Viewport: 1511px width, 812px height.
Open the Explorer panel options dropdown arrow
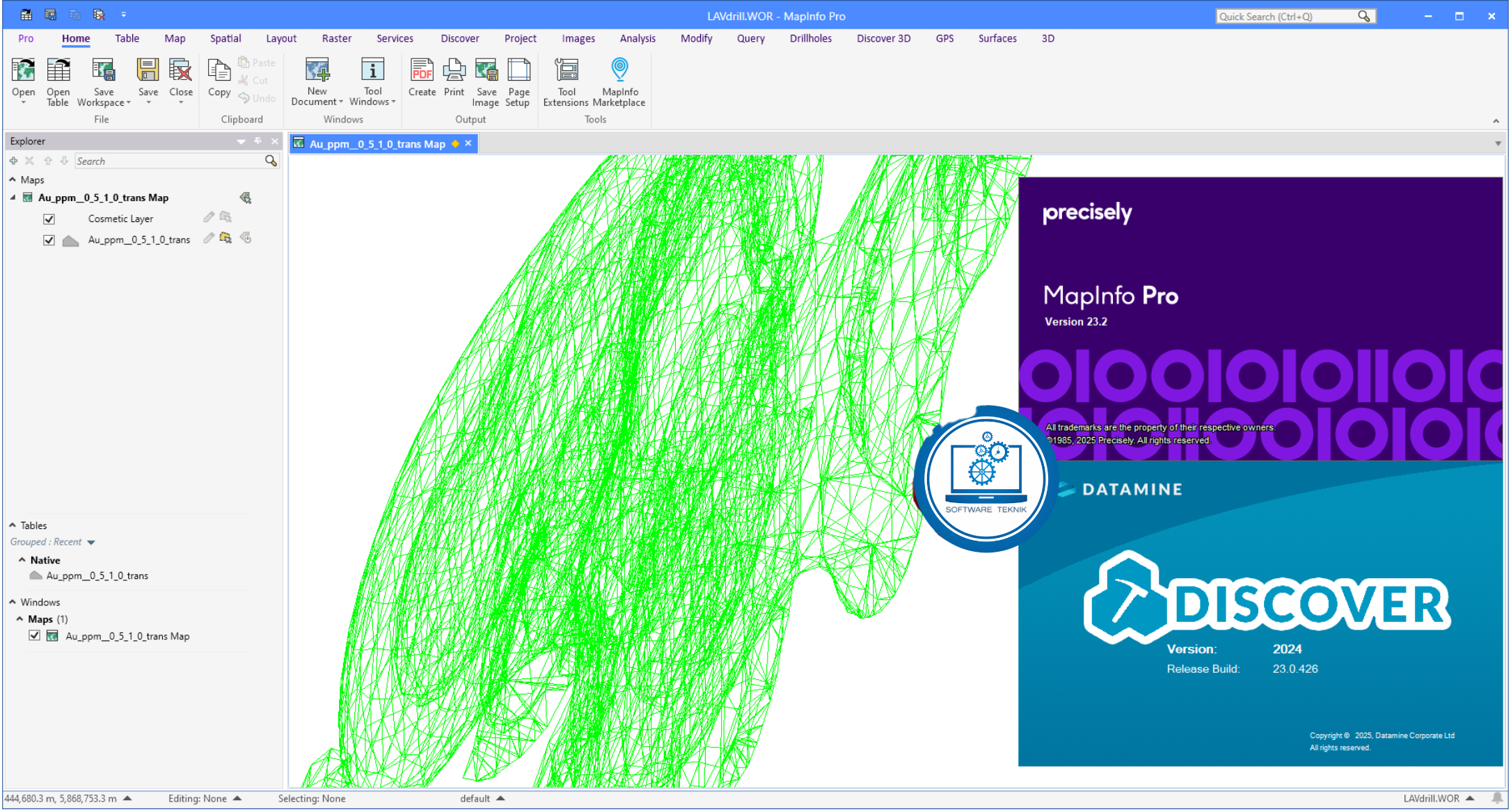[242, 141]
